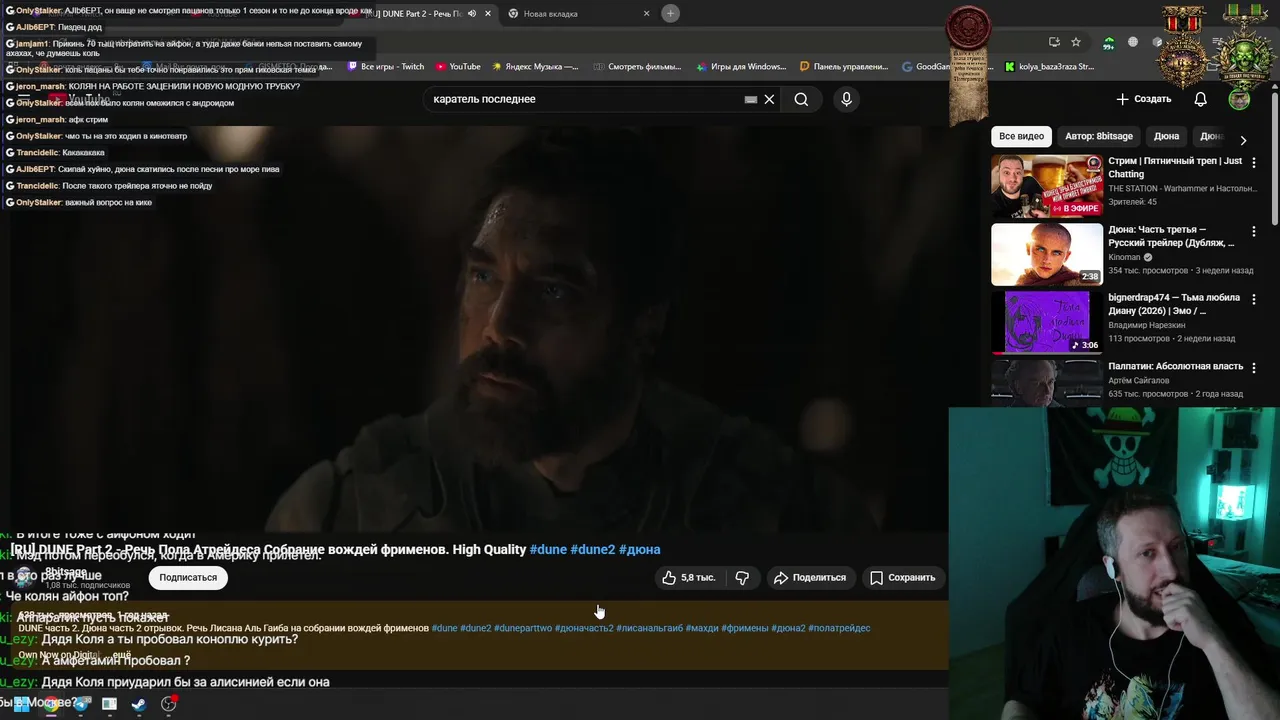
Task: Click the Поделиться share button
Action: tap(810, 577)
